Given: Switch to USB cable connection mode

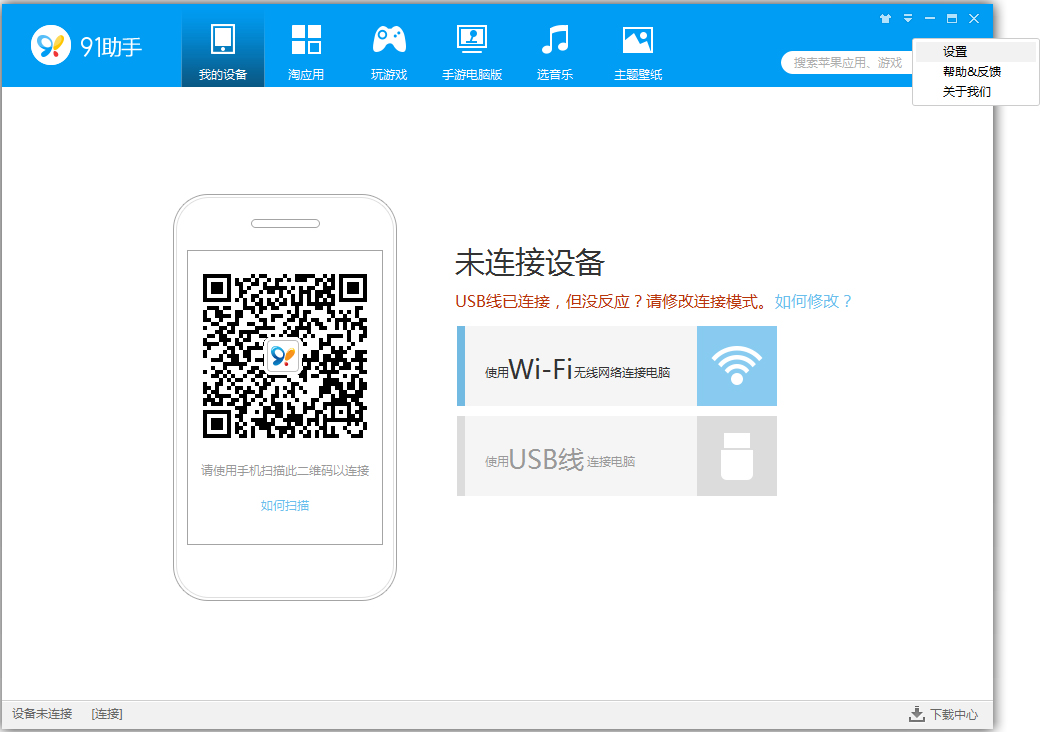Looking at the screenshot, I should coord(617,456).
